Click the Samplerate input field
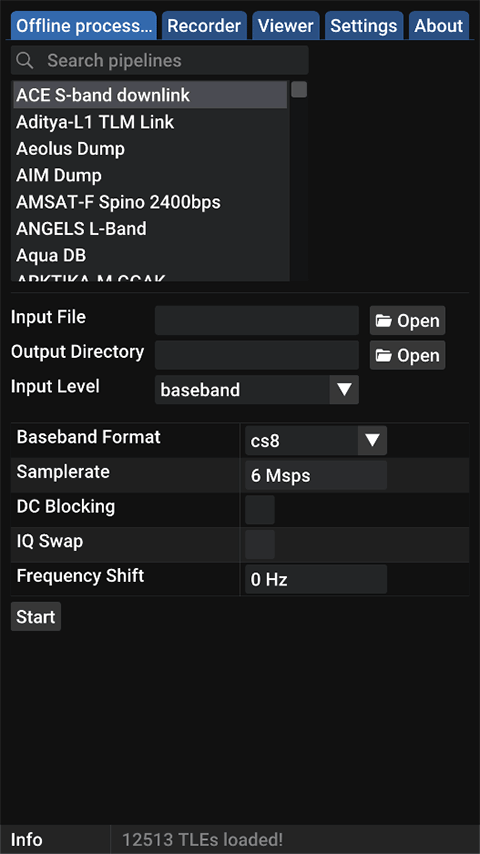The image size is (480, 854). (x=316, y=475)
